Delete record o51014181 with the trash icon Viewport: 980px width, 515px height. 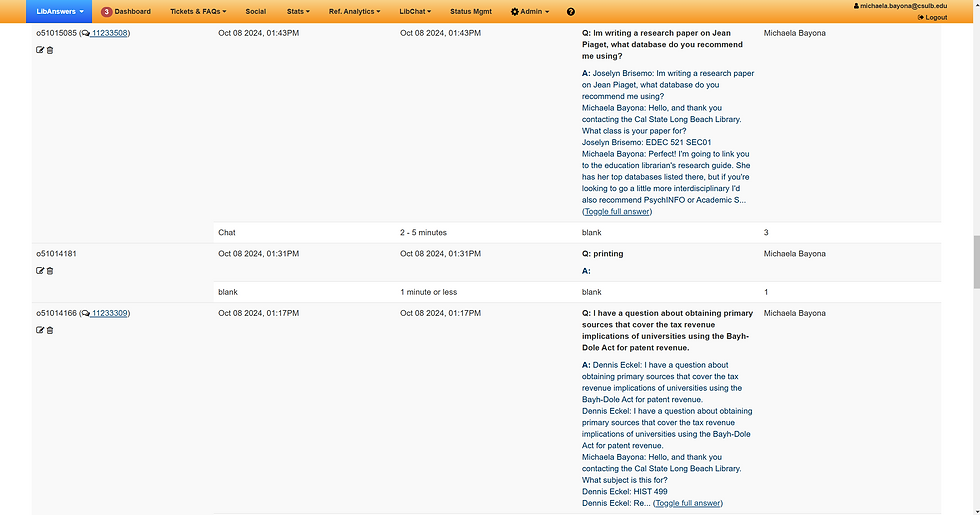[50, 271]
